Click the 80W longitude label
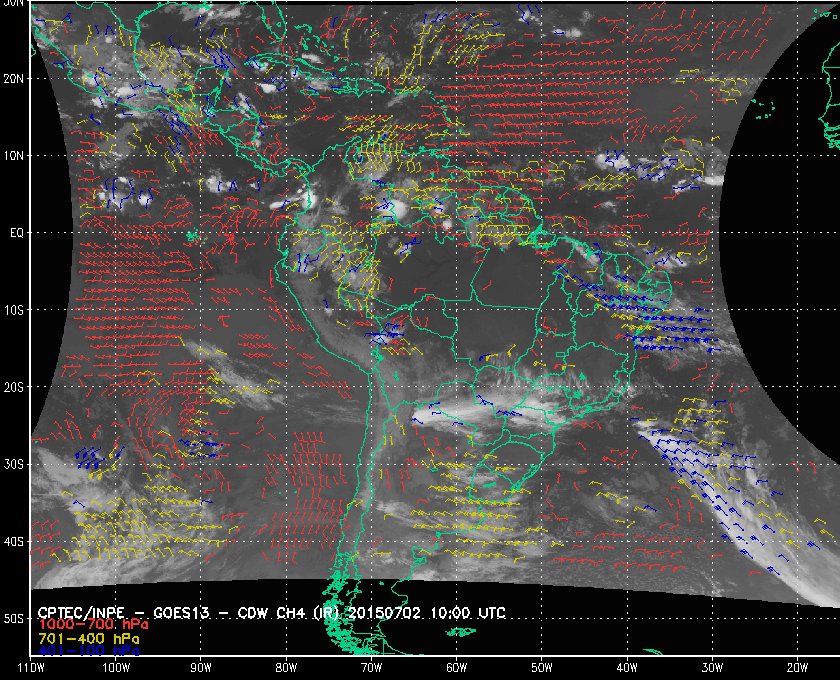Screen dimensions: 840x680 286,668
